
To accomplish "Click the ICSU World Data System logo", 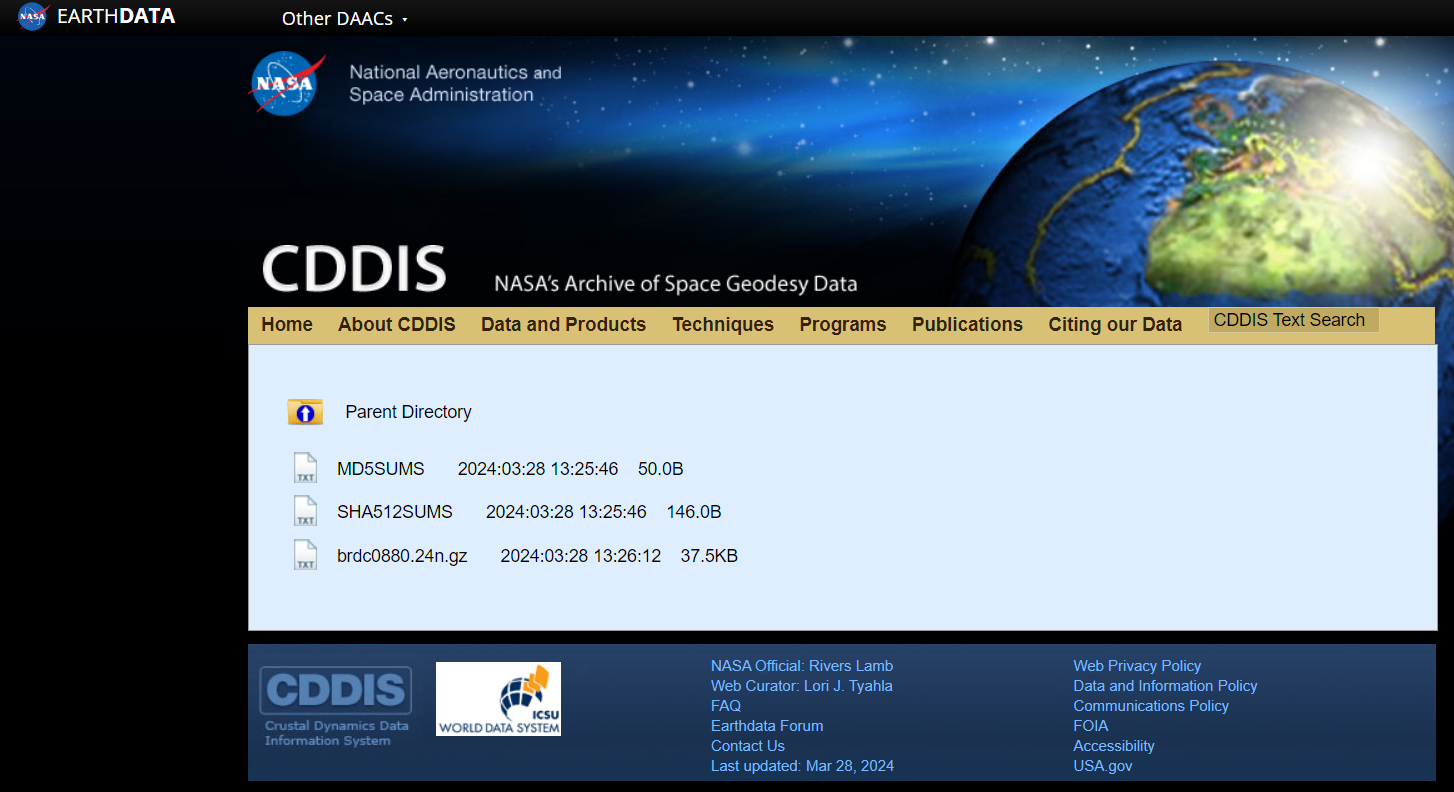I will point(498,699).
